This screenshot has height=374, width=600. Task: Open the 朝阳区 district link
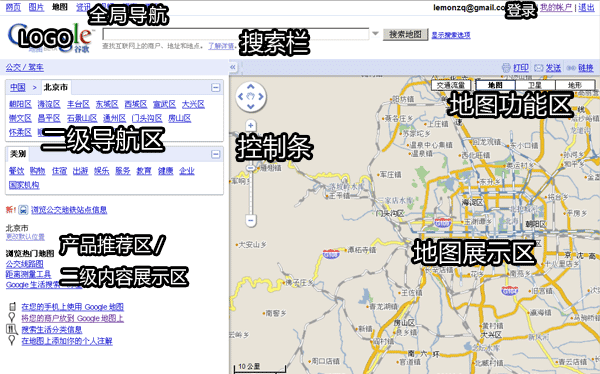20,104
